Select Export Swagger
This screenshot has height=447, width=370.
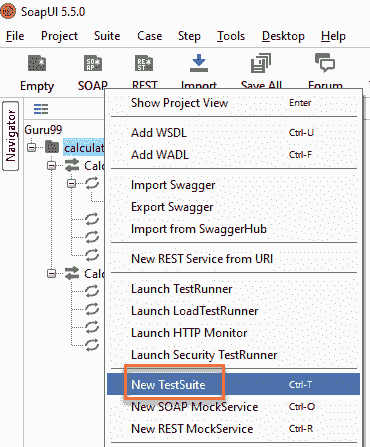pyautogui.click(x=234, y=207)
